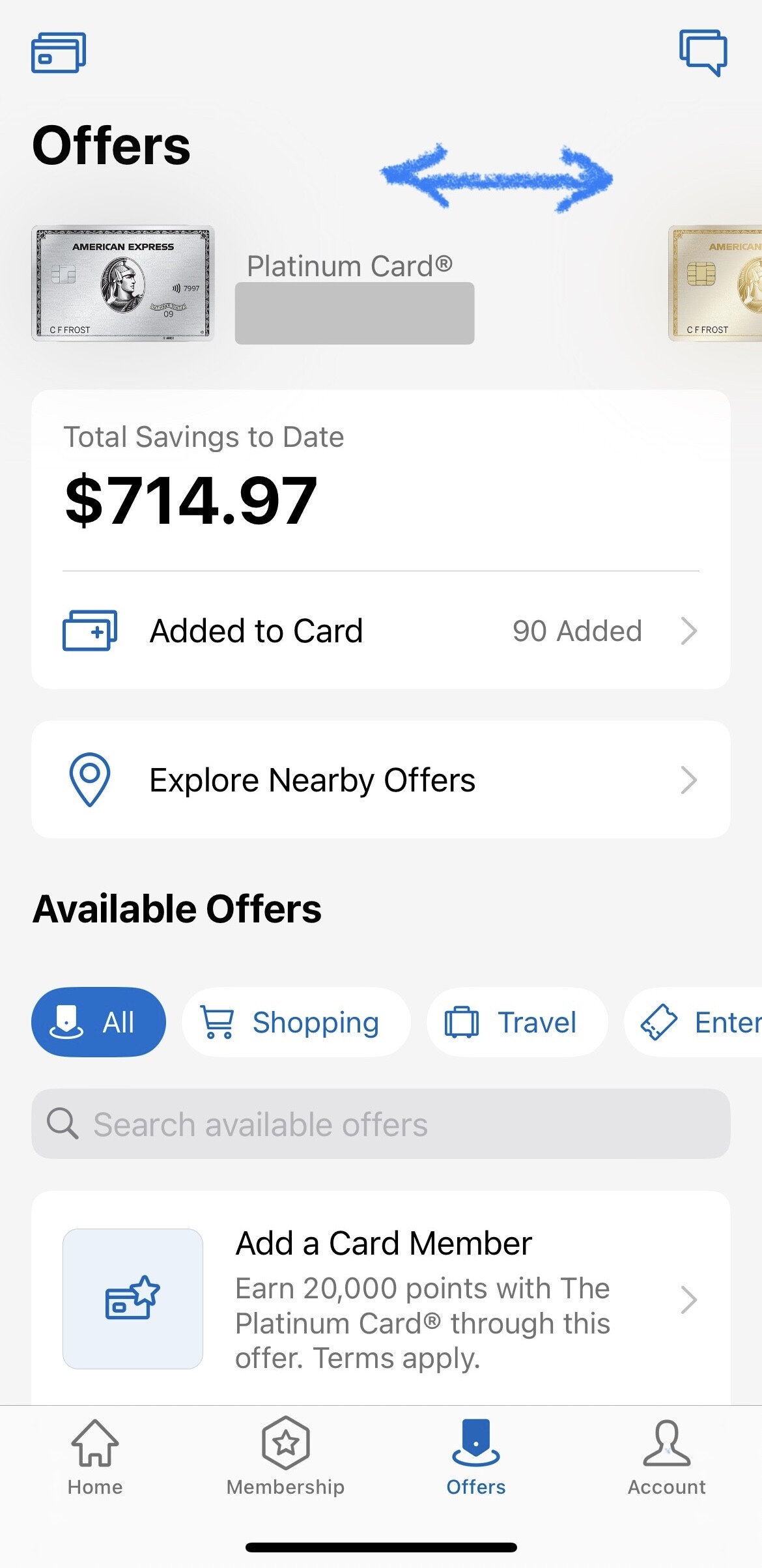Select the Offers tab in bottom bar
The width and height of the screenshot is (762, 1568).
click(476, 1457)
